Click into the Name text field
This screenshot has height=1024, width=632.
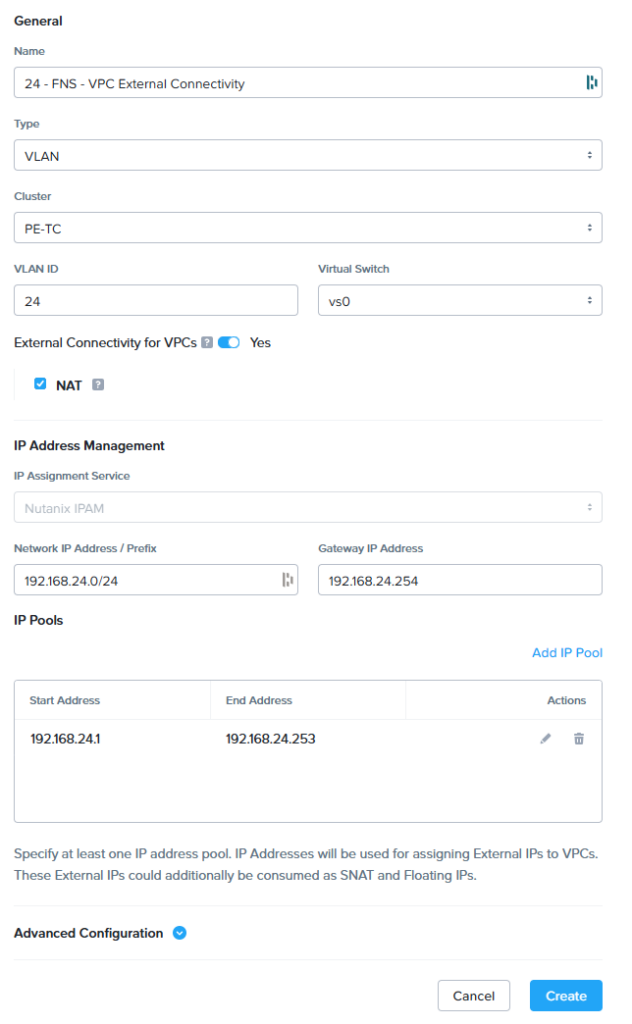coord(308,83)
